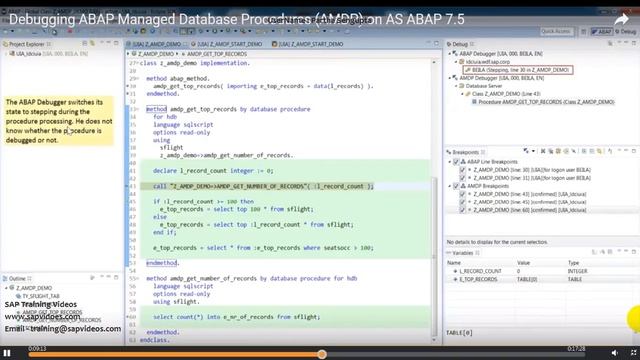Click the Z_AMDP_DEMO breadcrumb item
The width and height of the screenshot is (640, 360).
click(x=152, y=54)
